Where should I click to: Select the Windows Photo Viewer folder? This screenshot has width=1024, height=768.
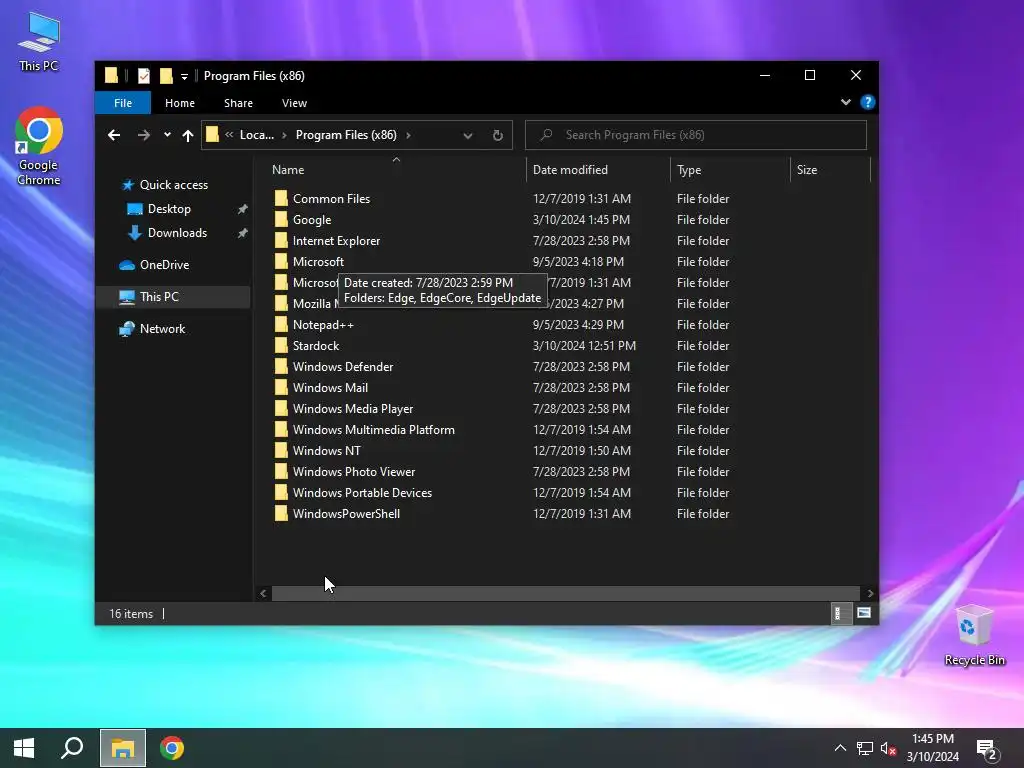point(354,472)
